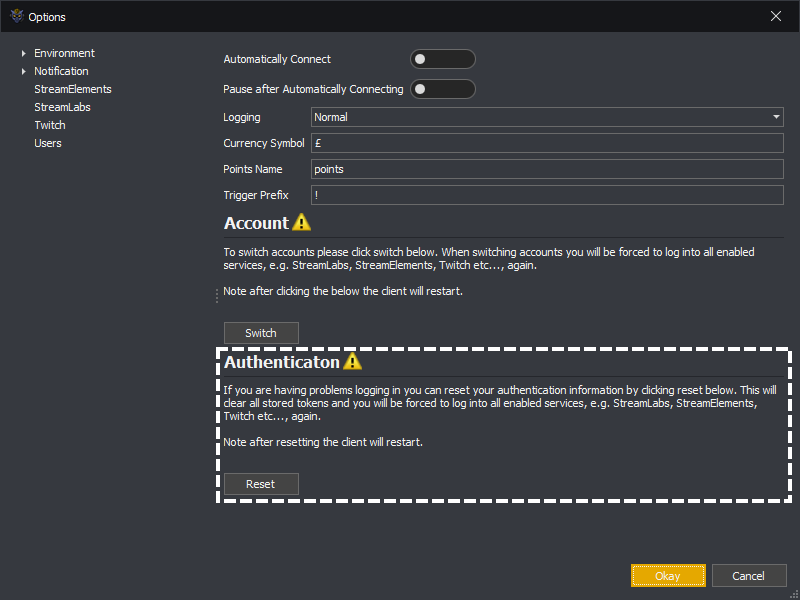Click the warning icon beside Account heading
The image size is (800, 600).
302,222
